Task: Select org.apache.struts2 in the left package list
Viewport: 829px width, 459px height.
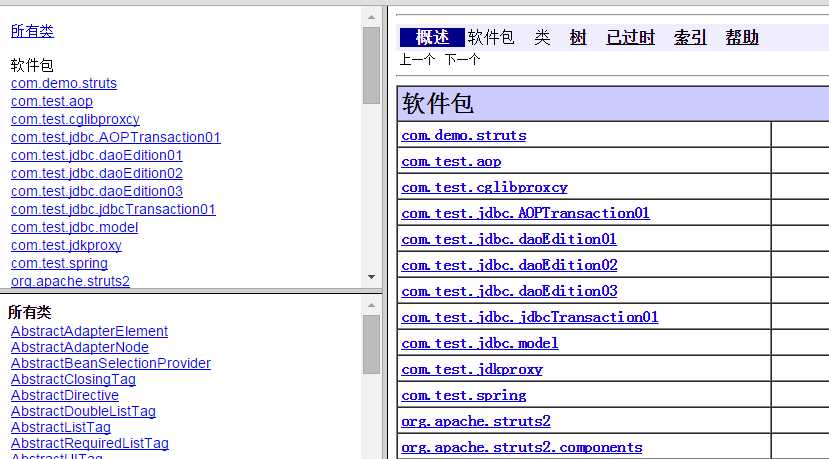Action: point(70,281)
